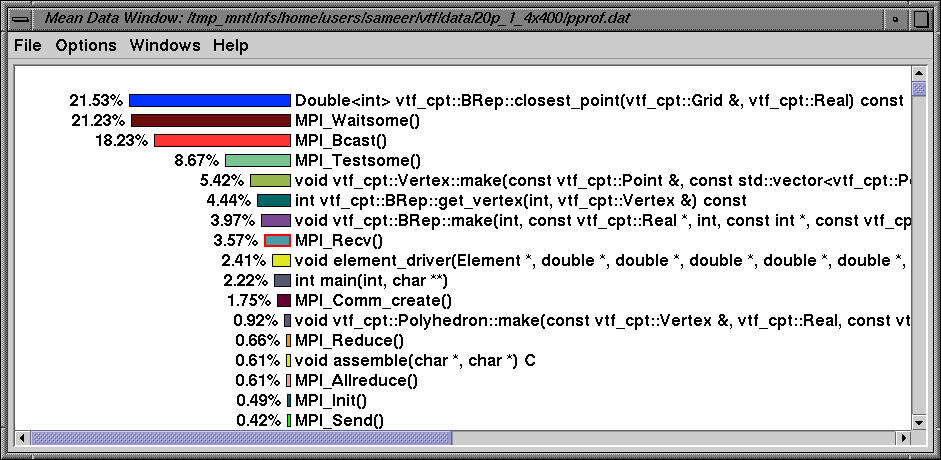This screenshot has width=941, height=460.
Task: Select the MPI_Comm_create() label
Action: (x=373, y=300)
